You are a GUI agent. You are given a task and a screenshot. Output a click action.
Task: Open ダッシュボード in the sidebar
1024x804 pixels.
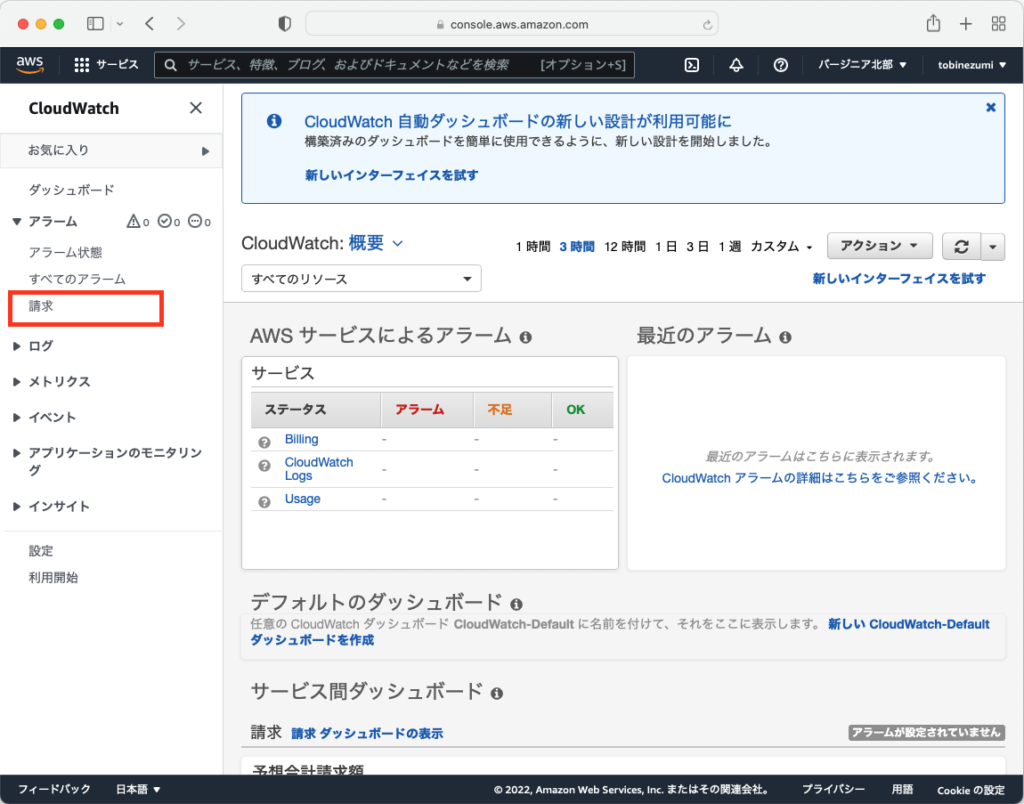point(71,190)
